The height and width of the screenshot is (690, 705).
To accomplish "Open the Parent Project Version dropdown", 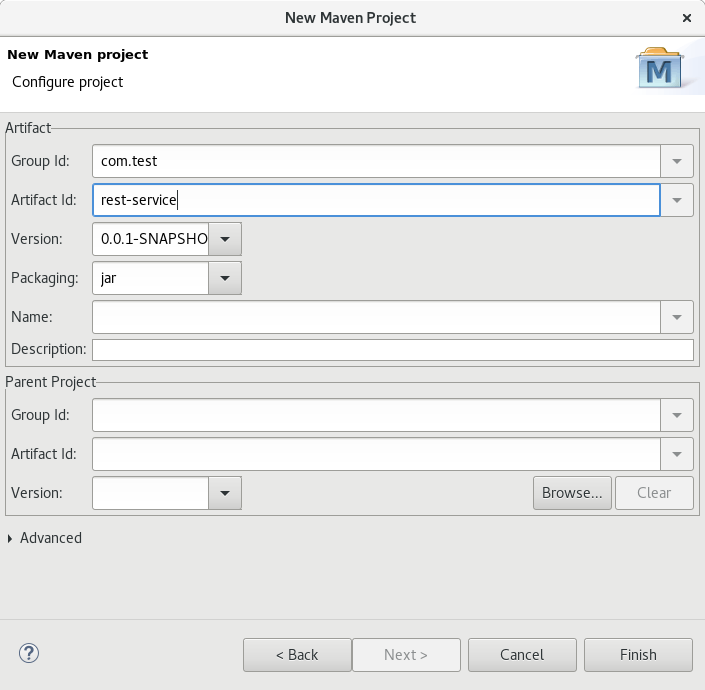I will click(x=225, y=492).
